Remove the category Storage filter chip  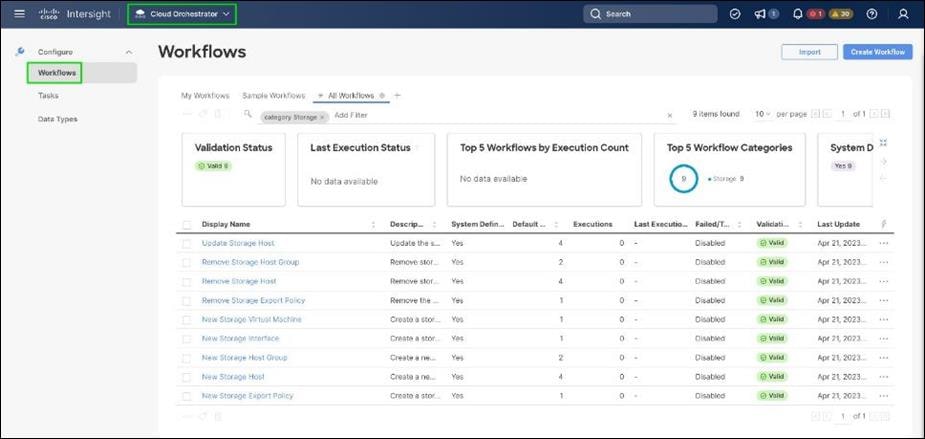pyautogui.click(x=322, y=117)
